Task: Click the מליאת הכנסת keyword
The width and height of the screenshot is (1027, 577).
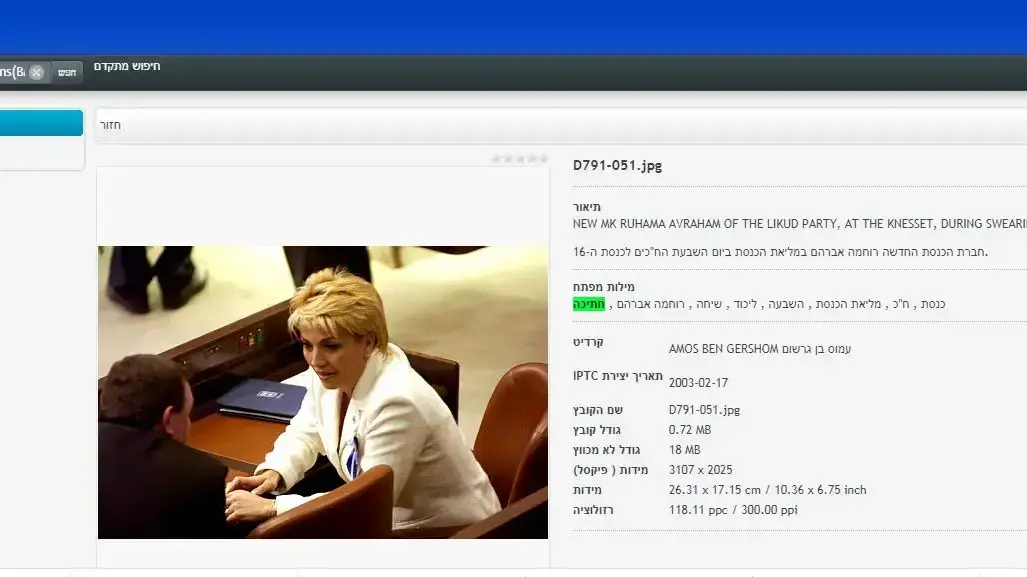Action: tap(848, 304)
